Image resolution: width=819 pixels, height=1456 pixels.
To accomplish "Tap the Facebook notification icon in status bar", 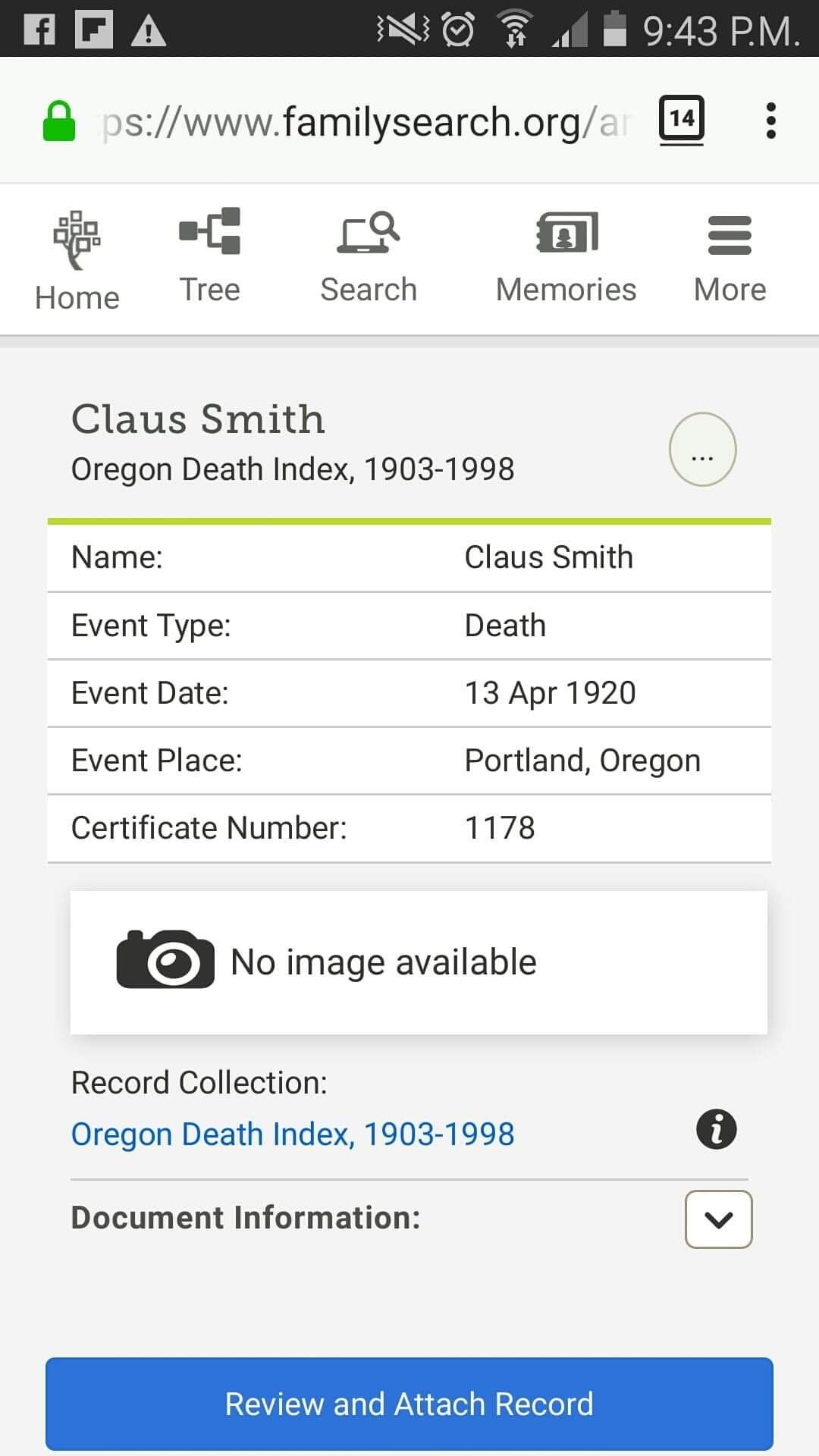I will coord(39,30).
